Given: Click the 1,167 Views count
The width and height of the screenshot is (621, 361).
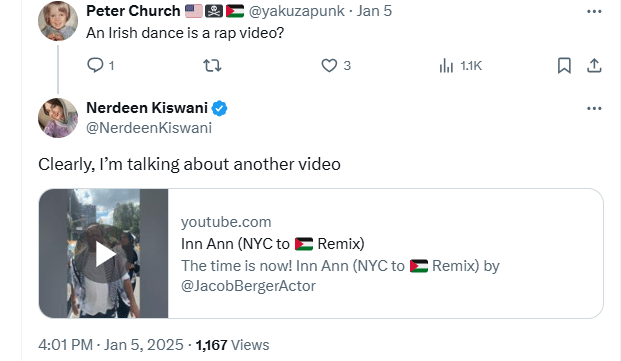Looking at the screenshot, I should pyautogui.click(x=232, y=345).
